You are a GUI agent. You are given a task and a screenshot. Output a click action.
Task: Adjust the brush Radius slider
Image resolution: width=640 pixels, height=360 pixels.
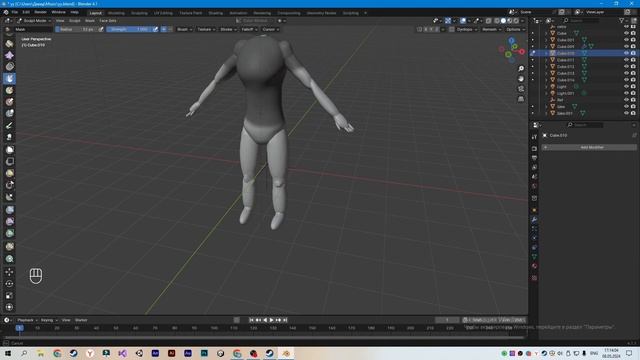coord(75,29)
